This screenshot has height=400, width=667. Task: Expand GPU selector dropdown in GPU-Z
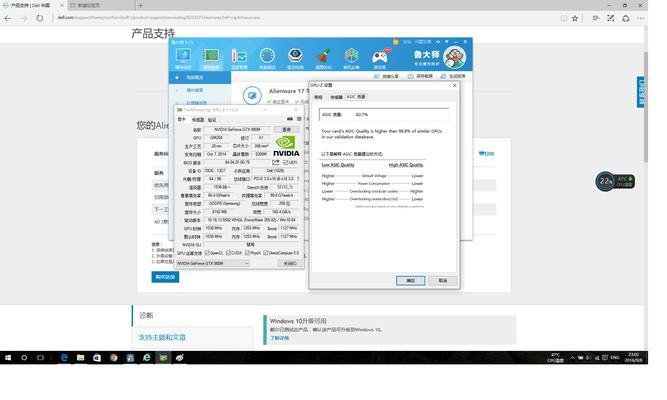[x=246, y=263]
